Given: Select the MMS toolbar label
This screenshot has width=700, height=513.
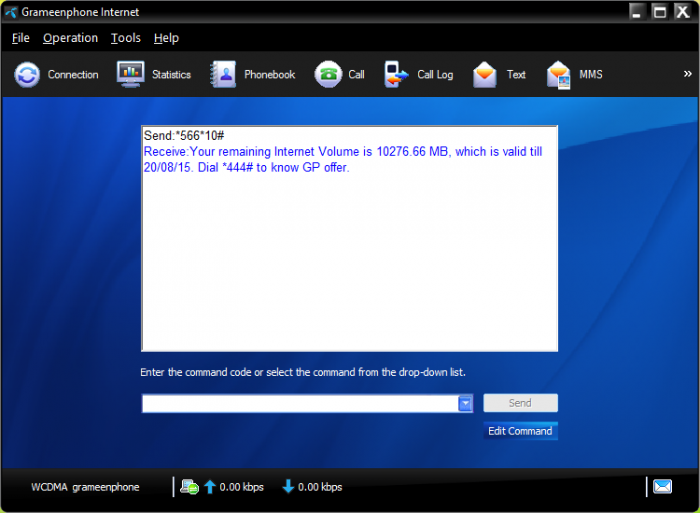Looking at the screenshot, I should tap(591, 74).
